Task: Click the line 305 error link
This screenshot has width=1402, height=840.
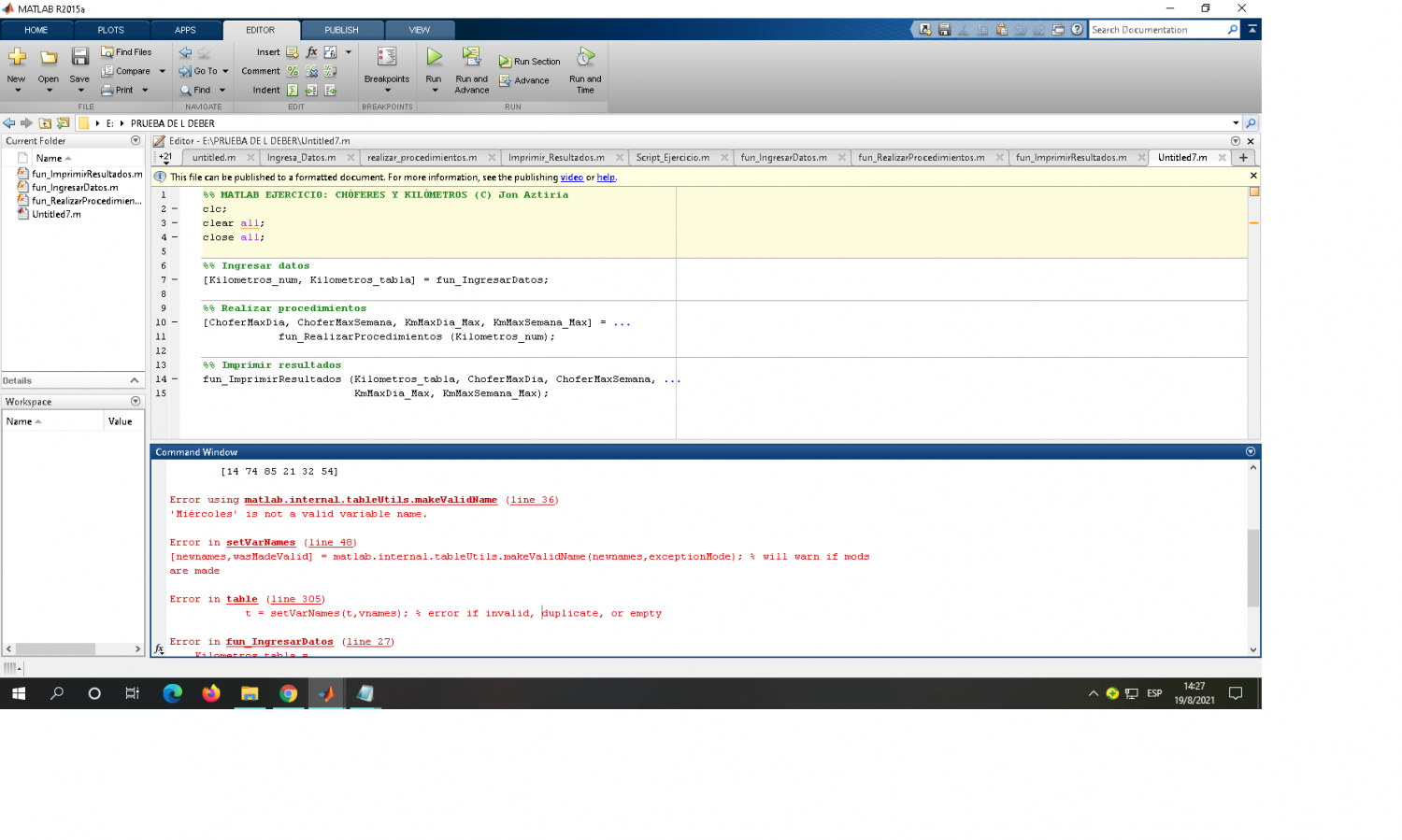Action: click(296, 600)
